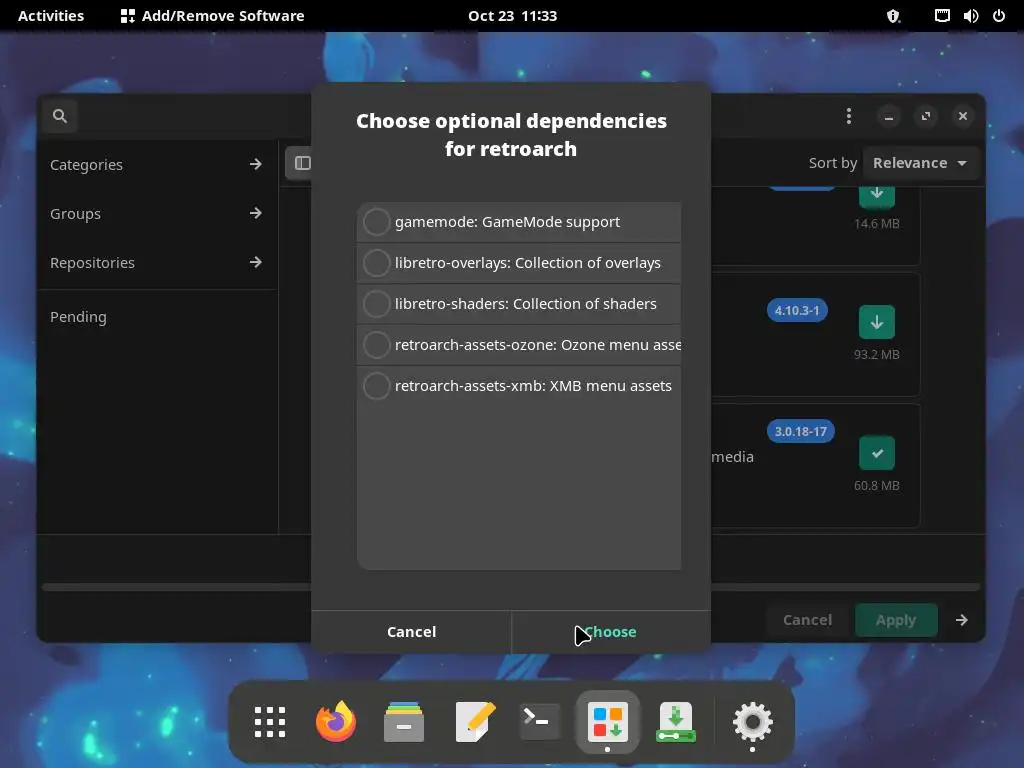Toggle the sidebar panel icon
Screen dimensions: 1024x768
coord(302,163)
